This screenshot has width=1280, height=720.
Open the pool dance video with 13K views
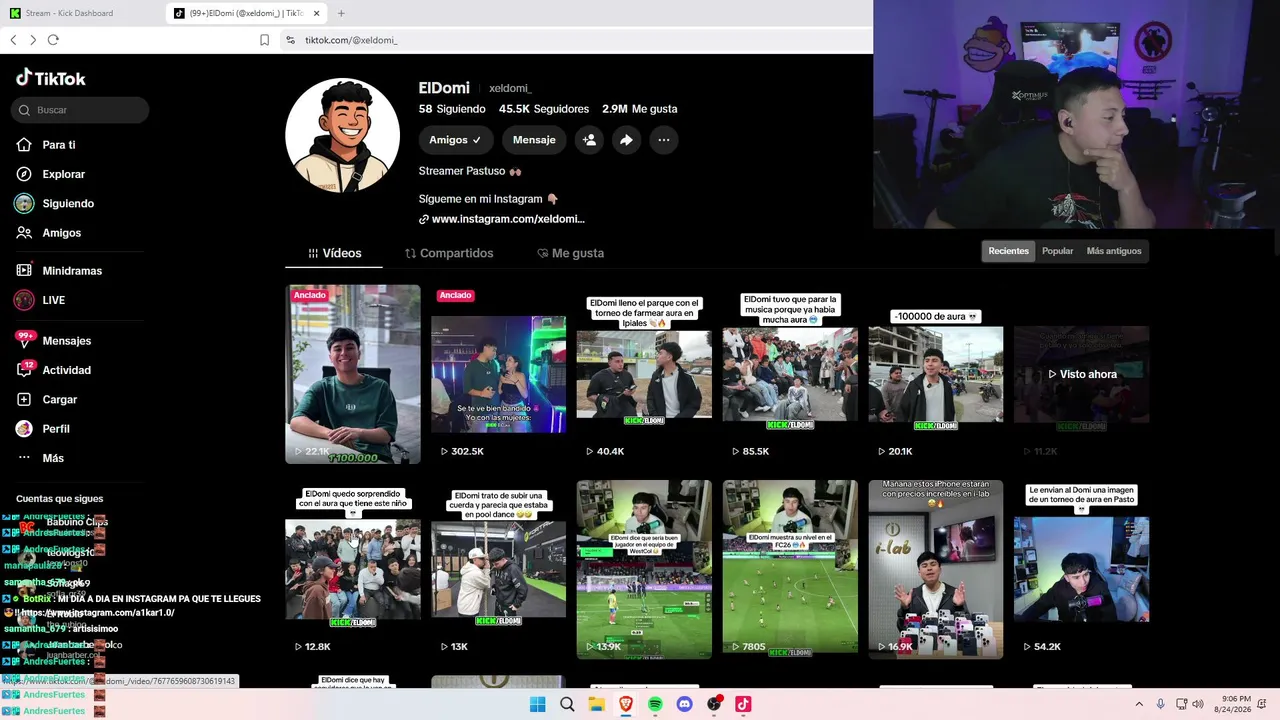tap(498, 569)
